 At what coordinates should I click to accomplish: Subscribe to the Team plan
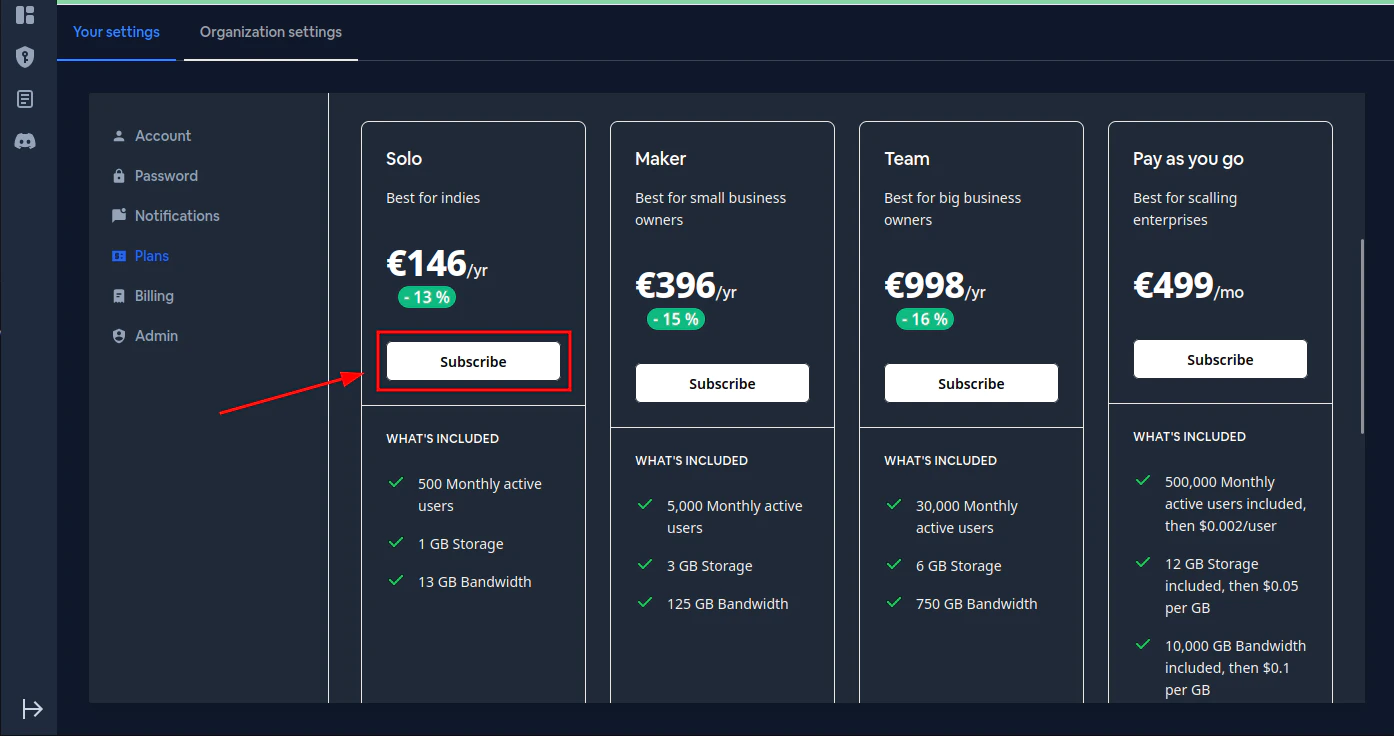tap(971, 384)
